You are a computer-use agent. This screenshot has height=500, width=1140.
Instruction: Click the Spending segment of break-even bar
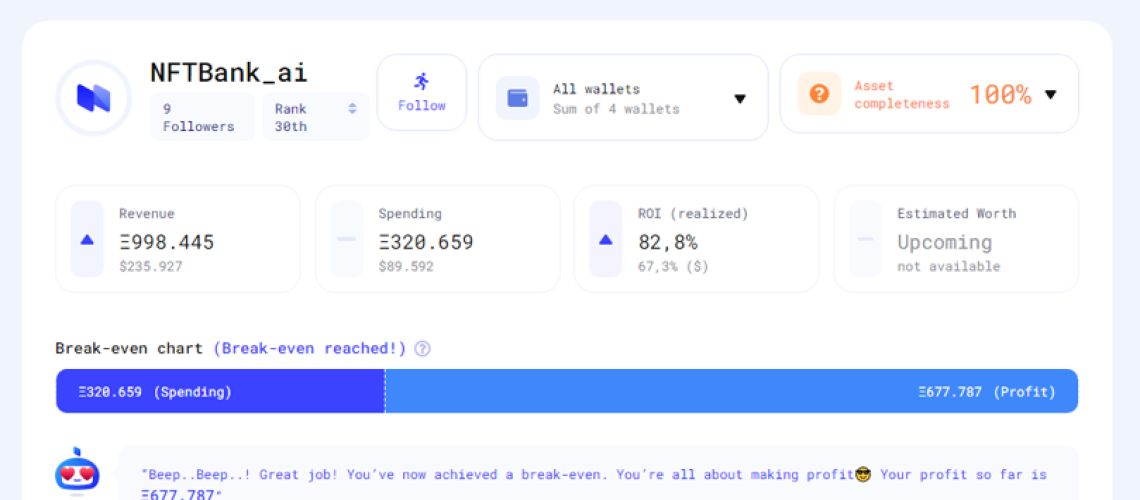(220, 391)
